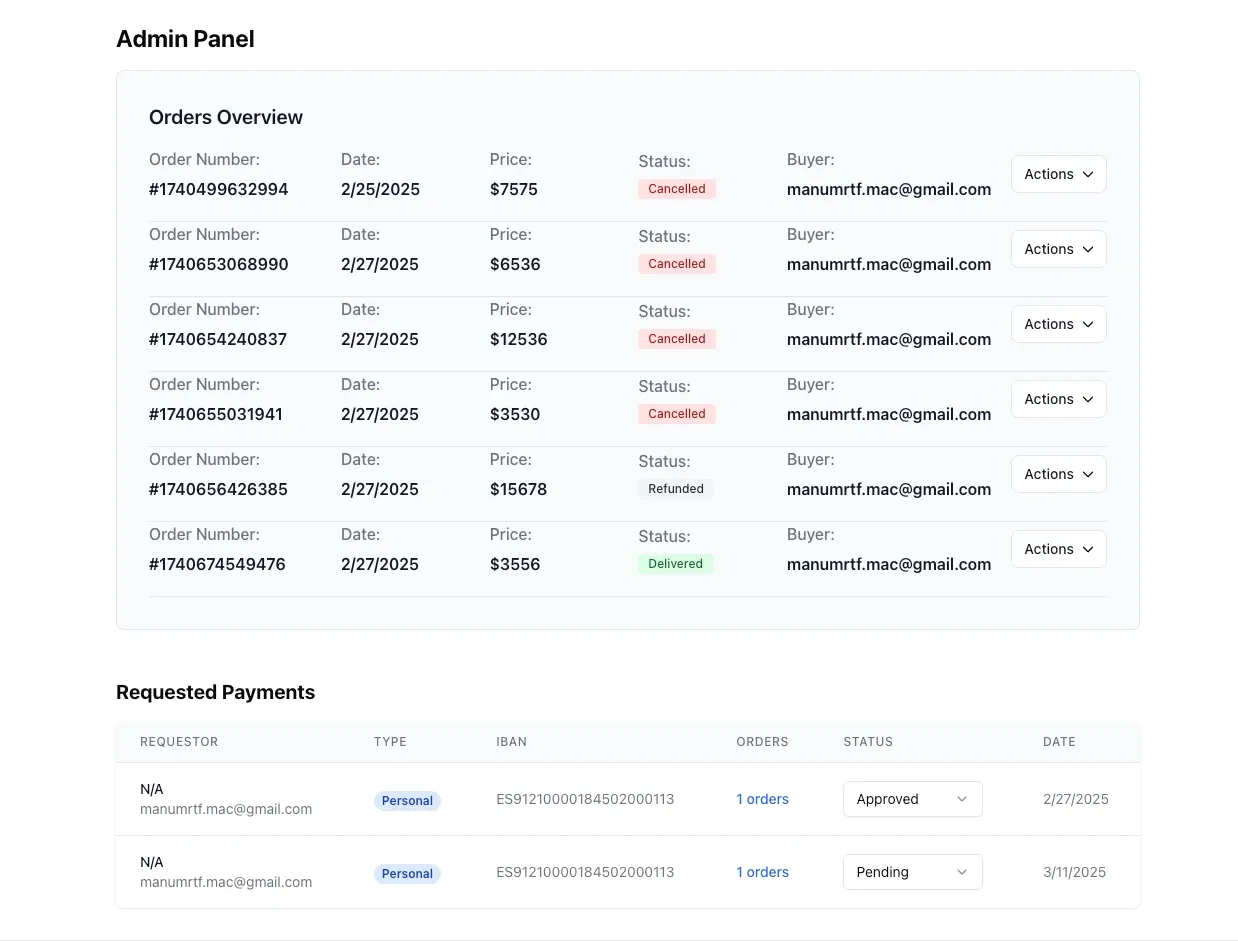This screenshot has height=941, width=1238.
Task: Expand Actions for the $12536 order
Action: pyautogui.click(x=1058, y=324)
